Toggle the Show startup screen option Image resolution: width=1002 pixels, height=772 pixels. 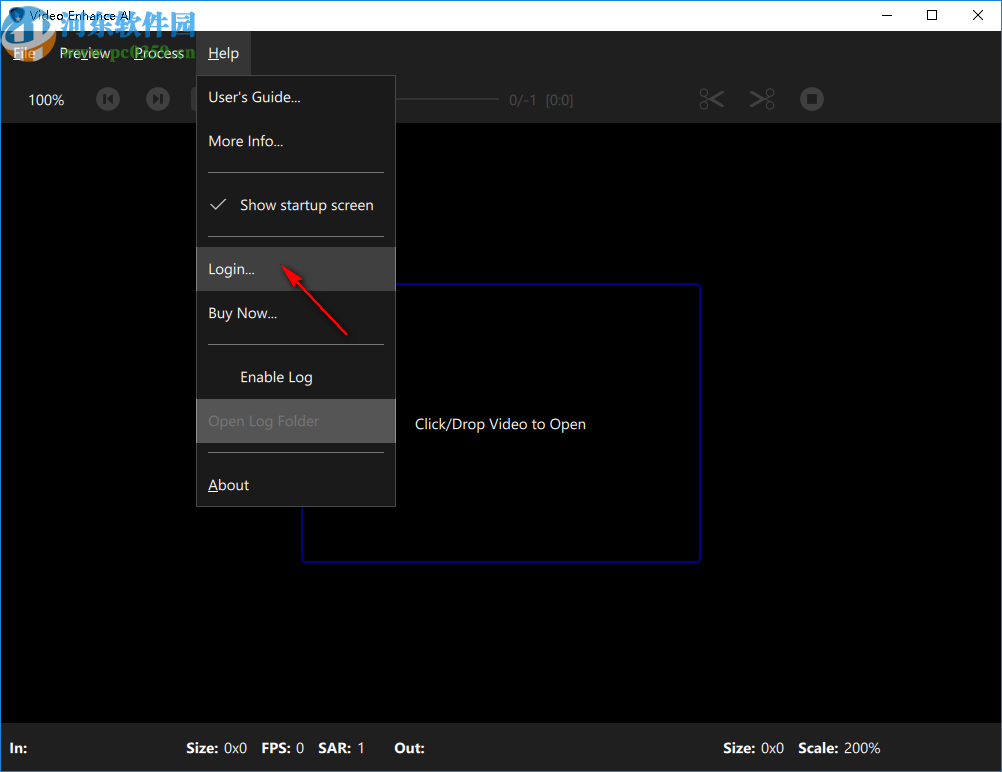[x=306, y=205]
